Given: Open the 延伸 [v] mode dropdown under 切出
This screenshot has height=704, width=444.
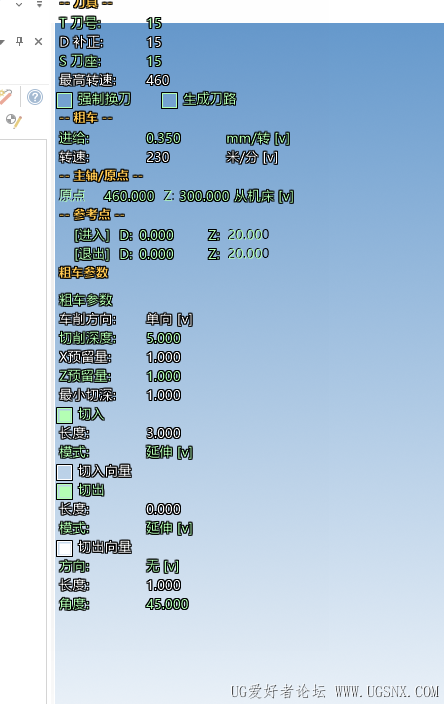Looking at the screenshot, I should pyautogui.click(x=169, y=528).
